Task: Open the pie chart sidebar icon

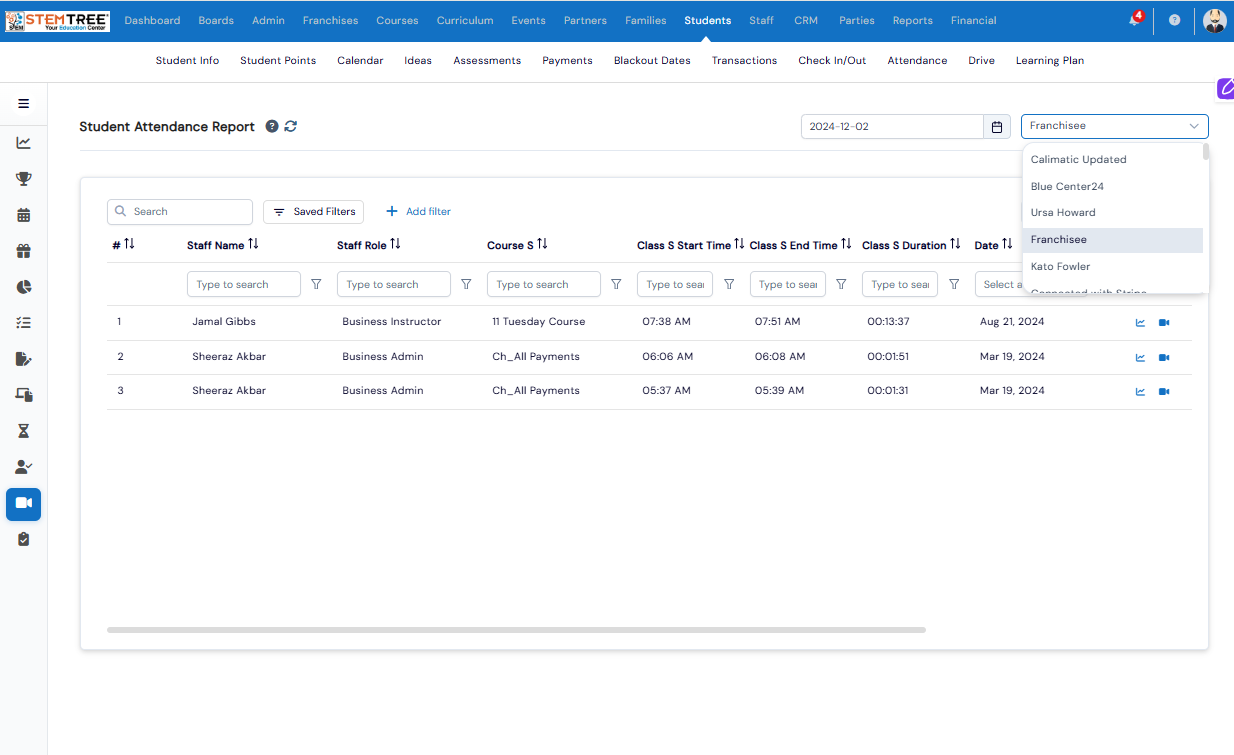Action: point(24,287)
